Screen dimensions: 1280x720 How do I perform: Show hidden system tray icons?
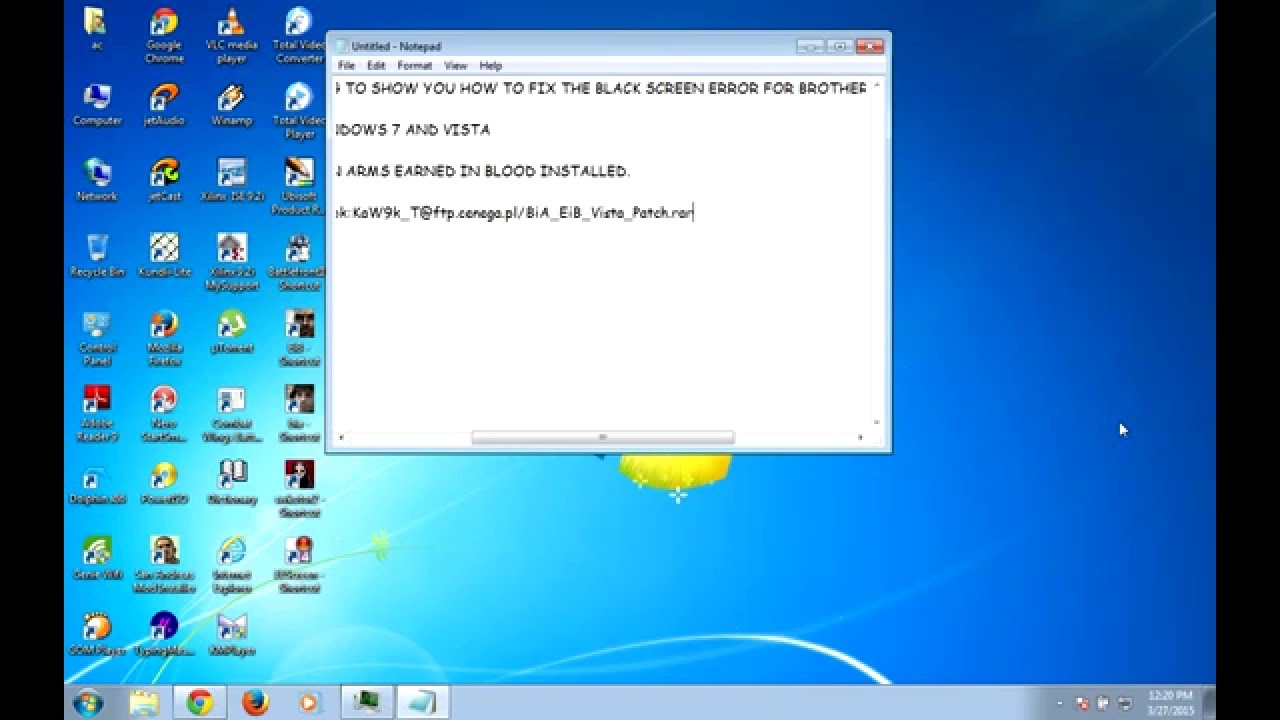click(x=1058, y=703)
